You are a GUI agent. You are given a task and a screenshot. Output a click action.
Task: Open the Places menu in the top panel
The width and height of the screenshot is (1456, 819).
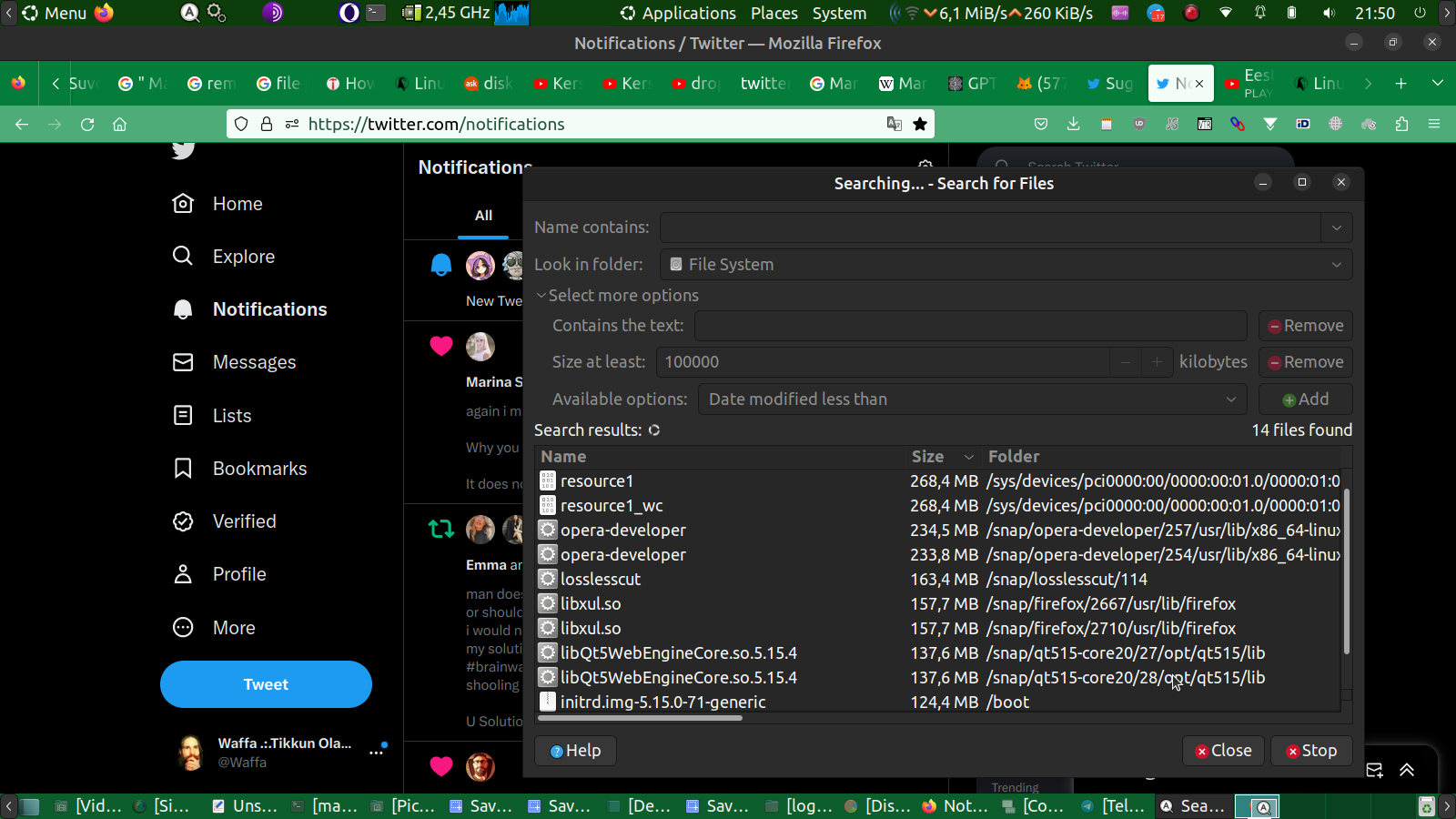coord(774,13)
